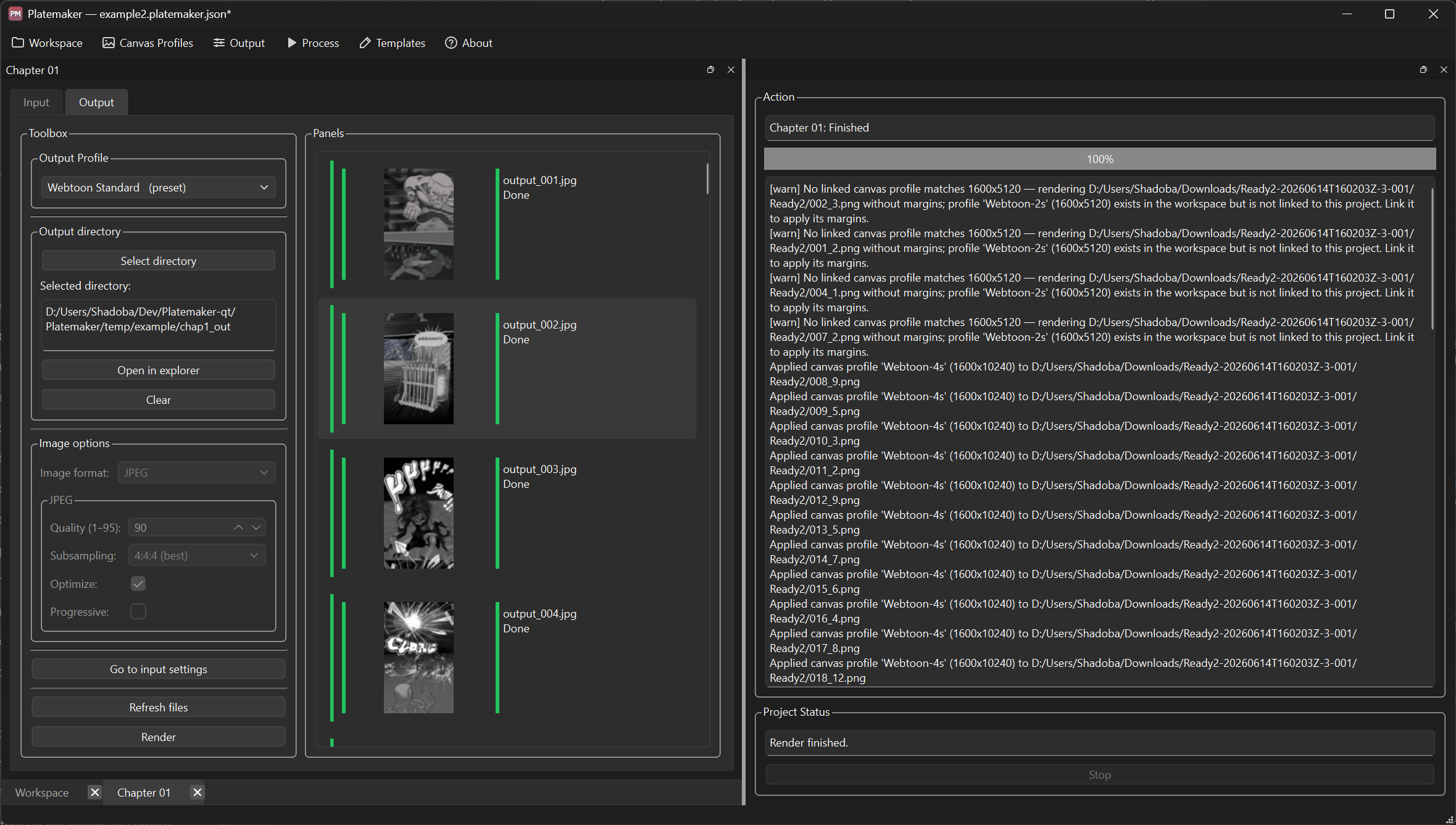Click the Select directory button
1456x825 pixels.
click(159, 261)
